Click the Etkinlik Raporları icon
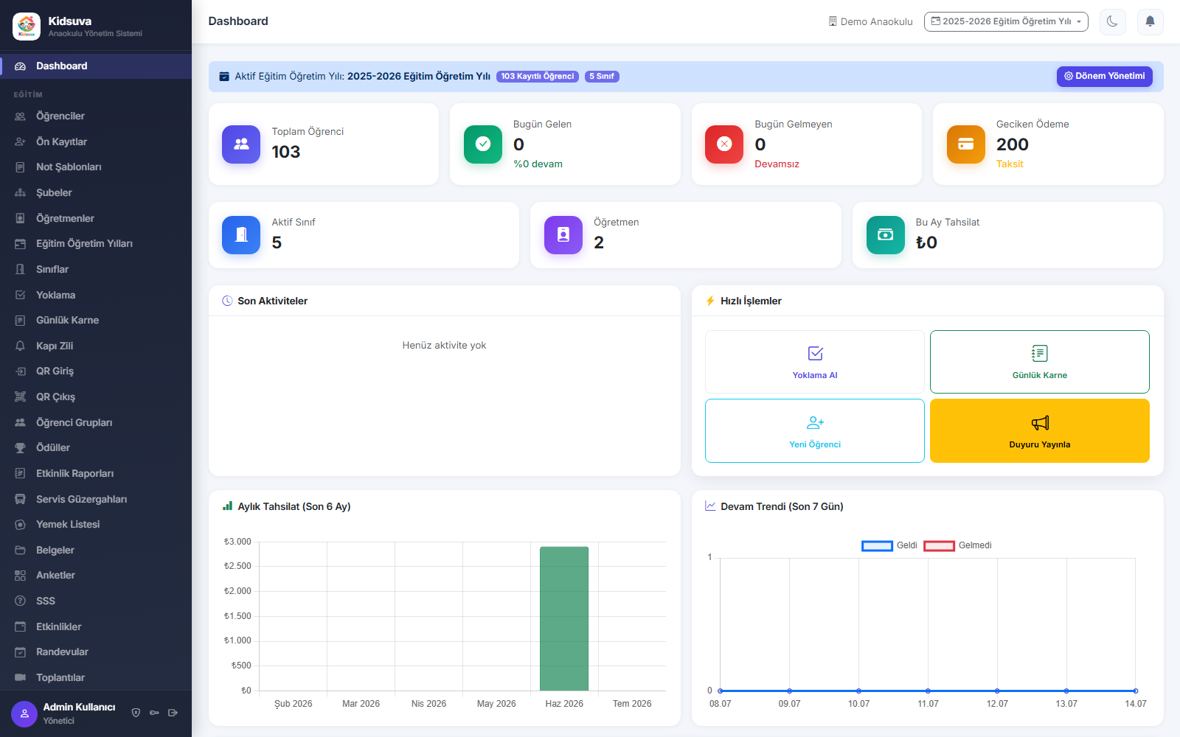1180x737 pixels. point(20,474)
